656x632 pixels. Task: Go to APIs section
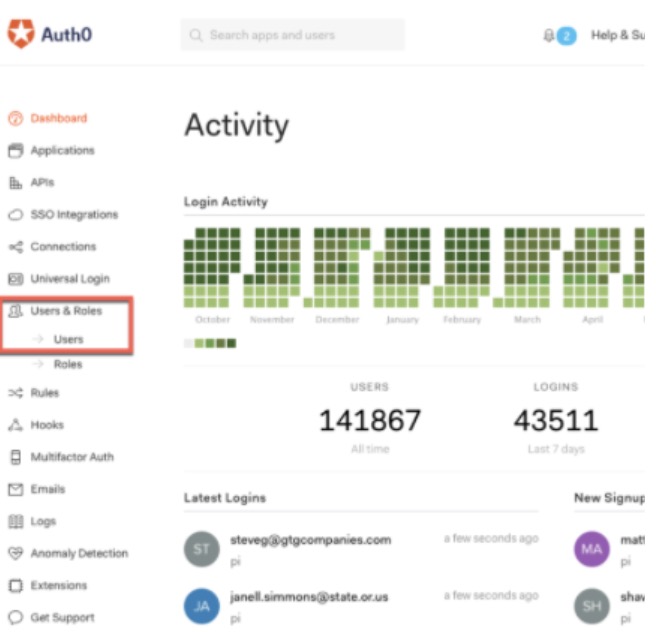(42, 183)
